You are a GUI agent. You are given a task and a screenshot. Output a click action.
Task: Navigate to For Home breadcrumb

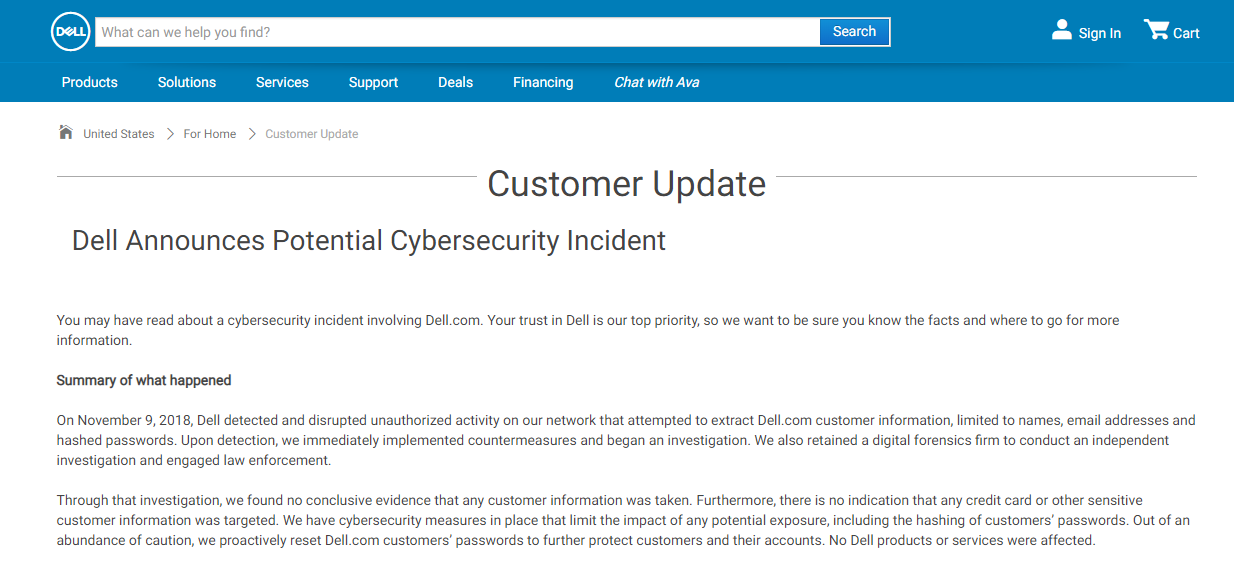(210, 134)
